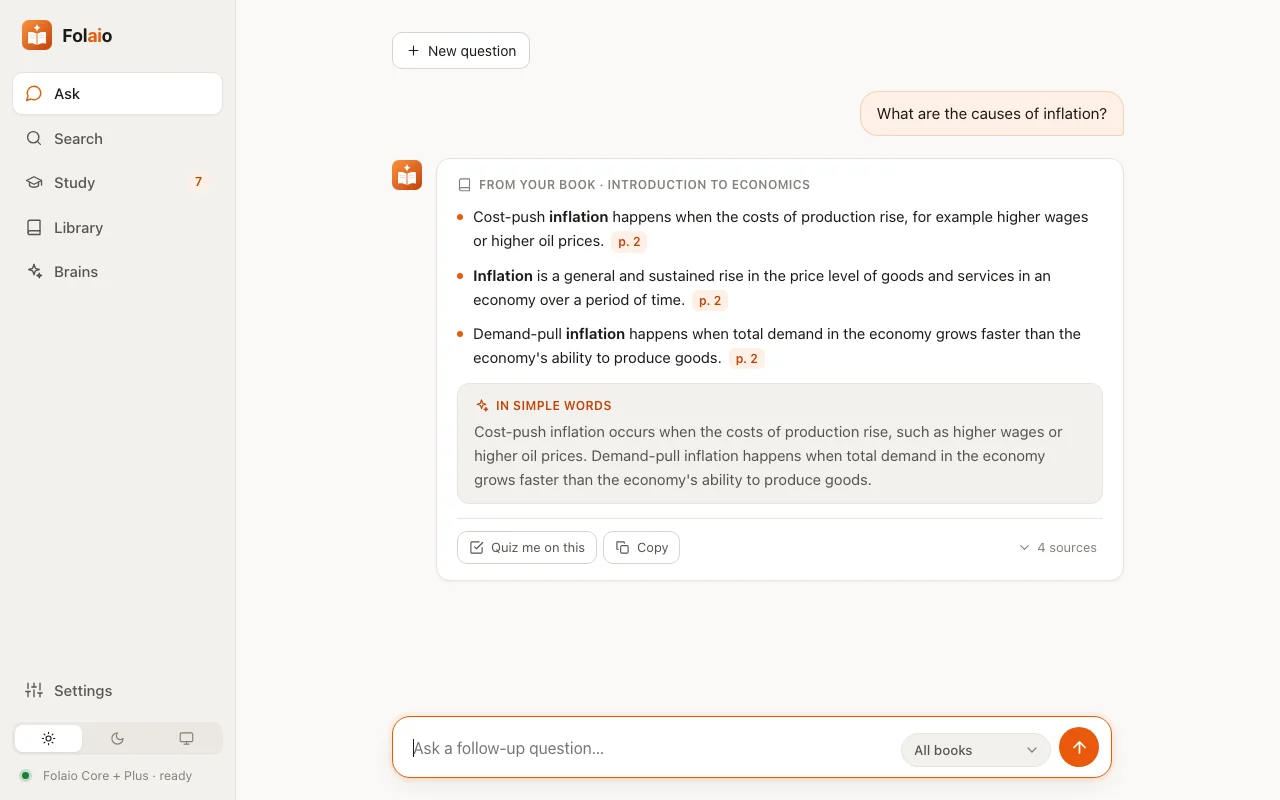Click the orange send arrow button
This screenshot has width=1280, height=800.
point(1079,747)
